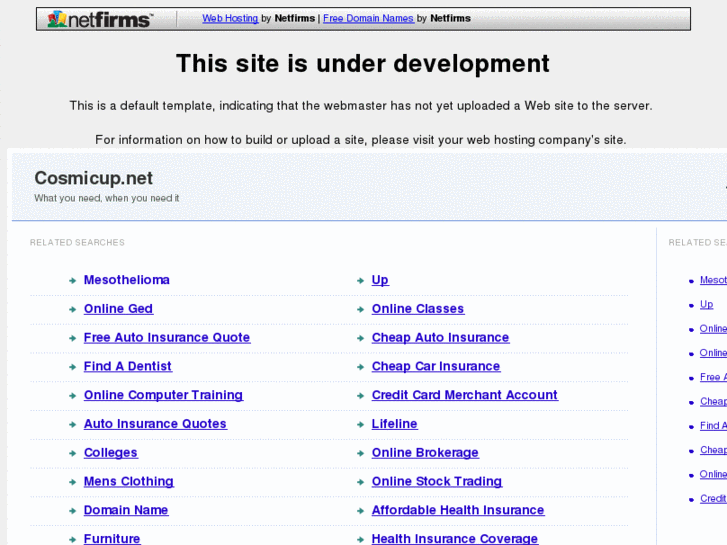Click arrow icon beside Online Brokerage
Screen dimensions: 727x545
(360, 453)
